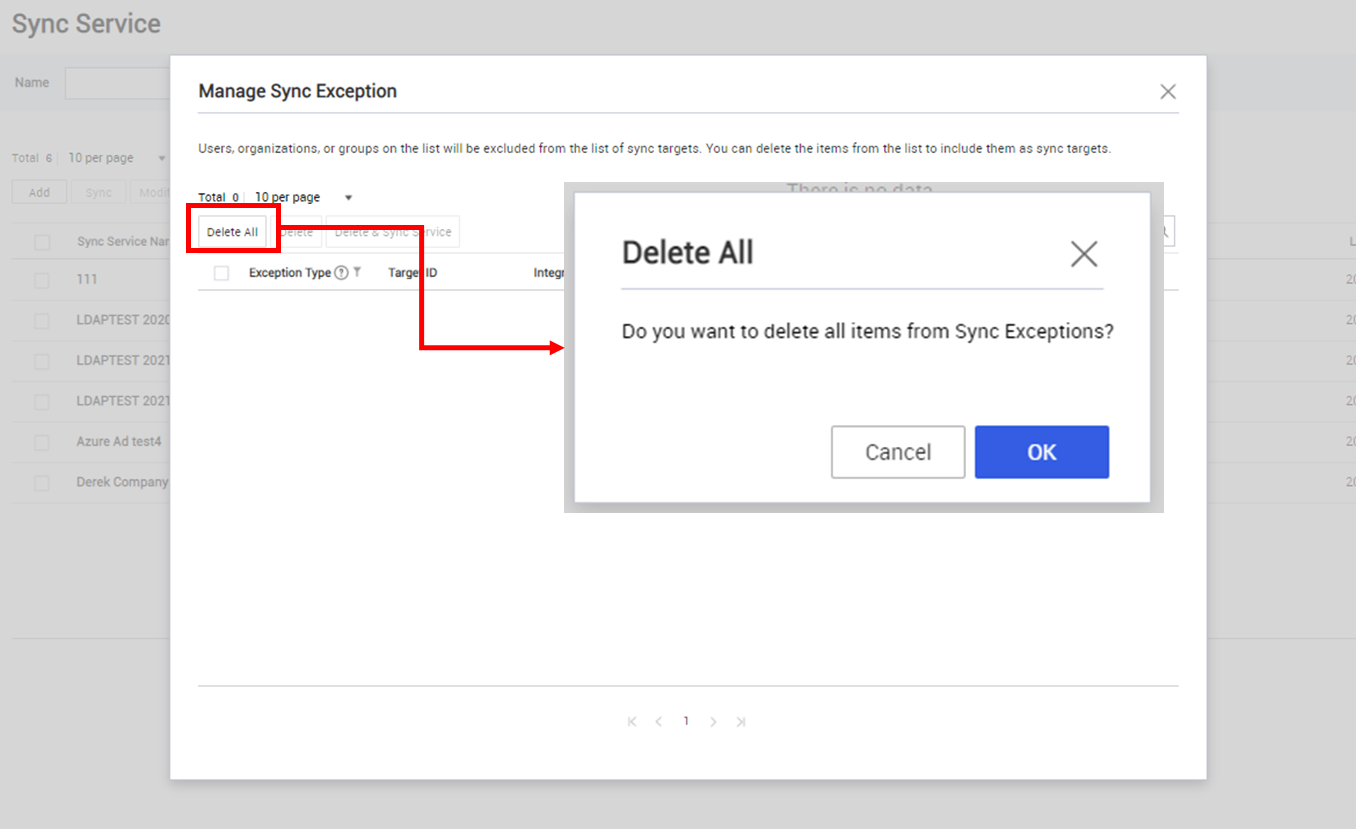Go to next page arrow icon

[x=713, y=722]
